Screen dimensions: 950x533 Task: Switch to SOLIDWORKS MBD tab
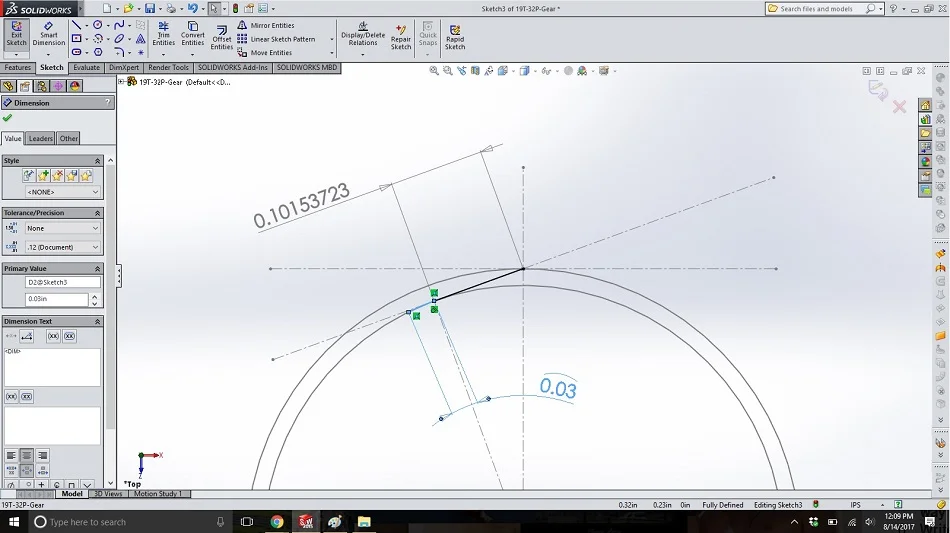click(307, 68)
